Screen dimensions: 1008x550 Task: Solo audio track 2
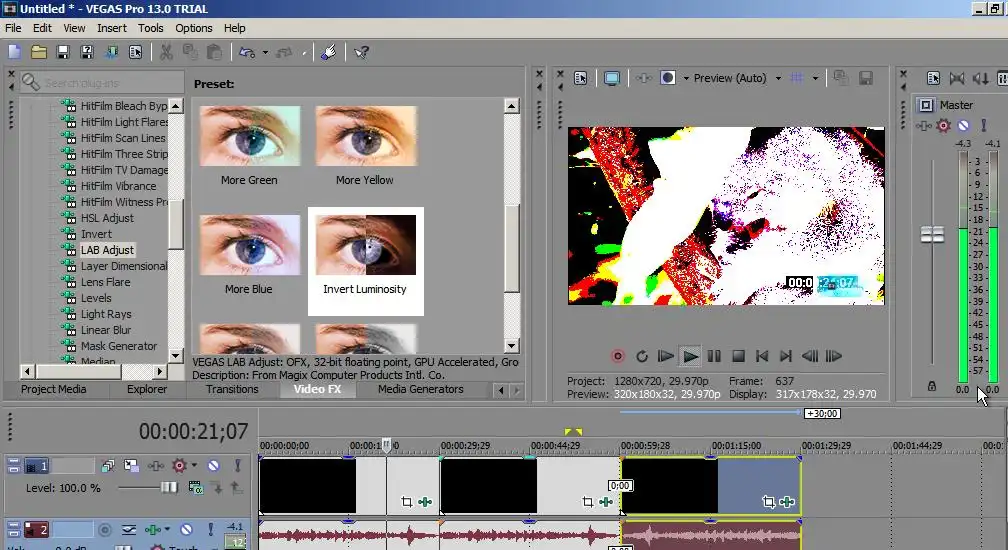(x=210, y=529)
